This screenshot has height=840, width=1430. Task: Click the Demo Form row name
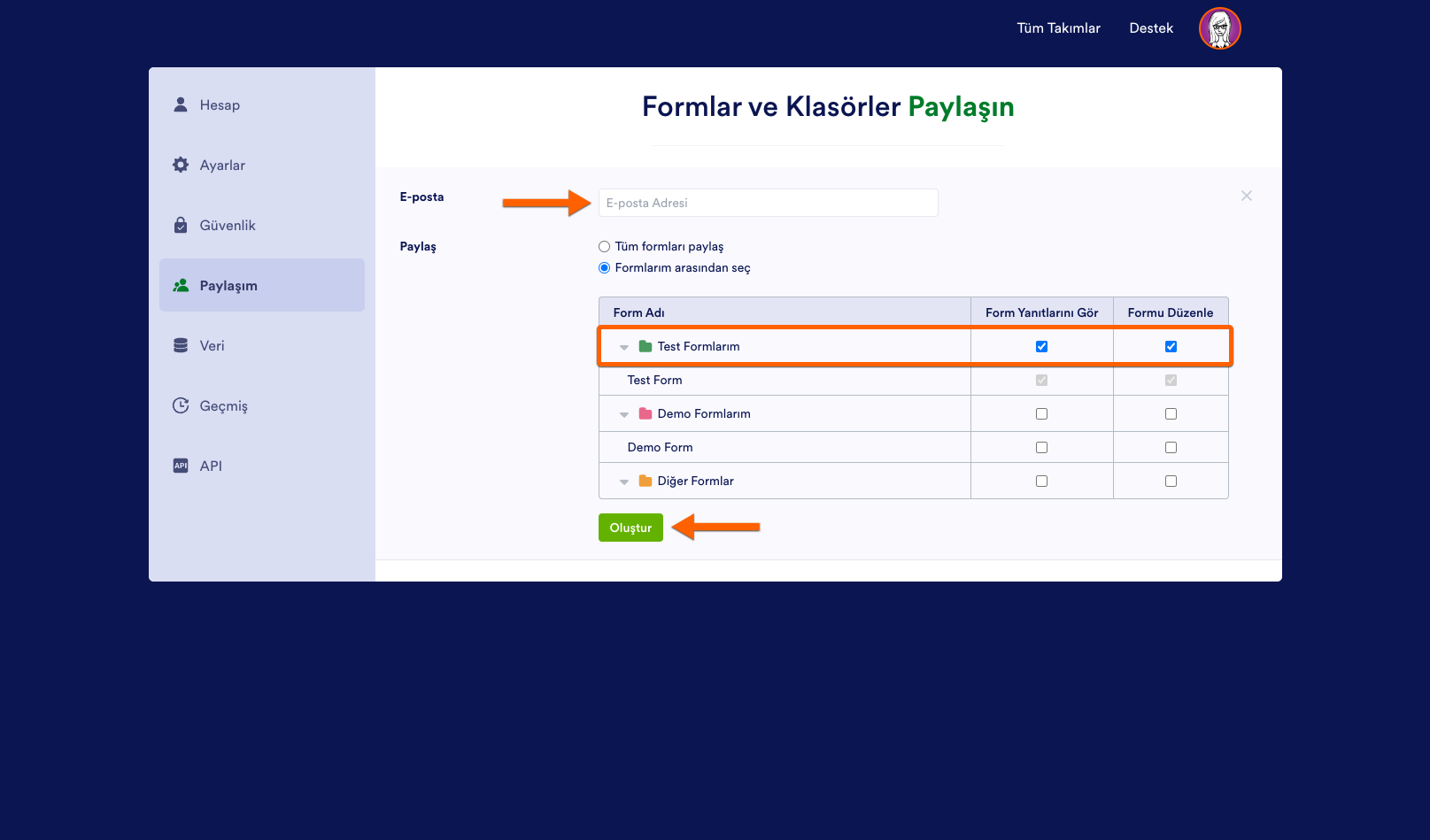click(x=660, y=447)
